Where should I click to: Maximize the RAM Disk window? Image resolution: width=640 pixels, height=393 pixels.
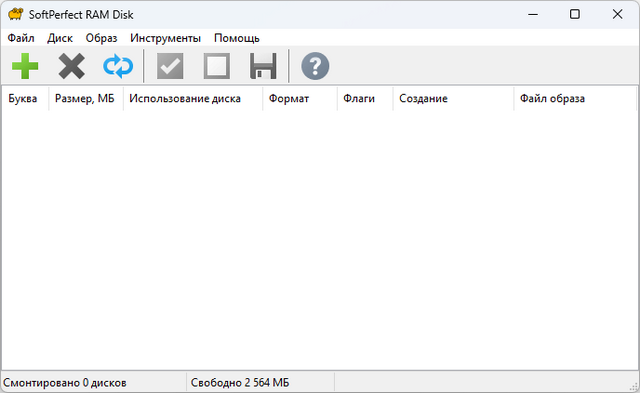click(x=575, y=14)
